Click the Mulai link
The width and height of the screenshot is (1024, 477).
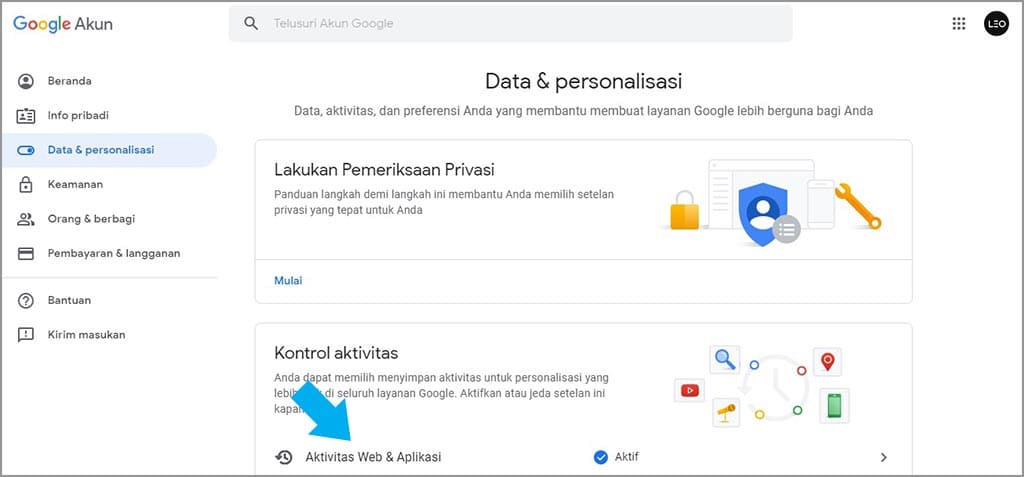[288, 281]
